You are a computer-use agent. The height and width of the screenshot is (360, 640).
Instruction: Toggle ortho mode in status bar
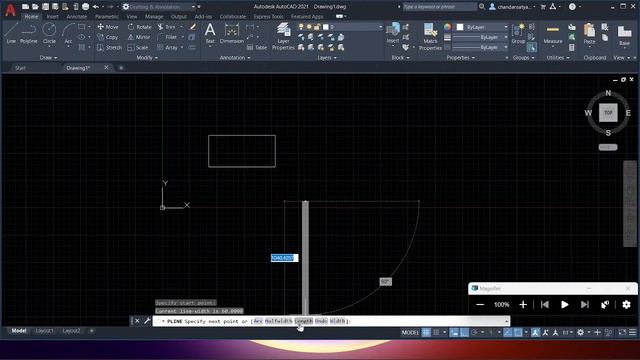(464, 333)
